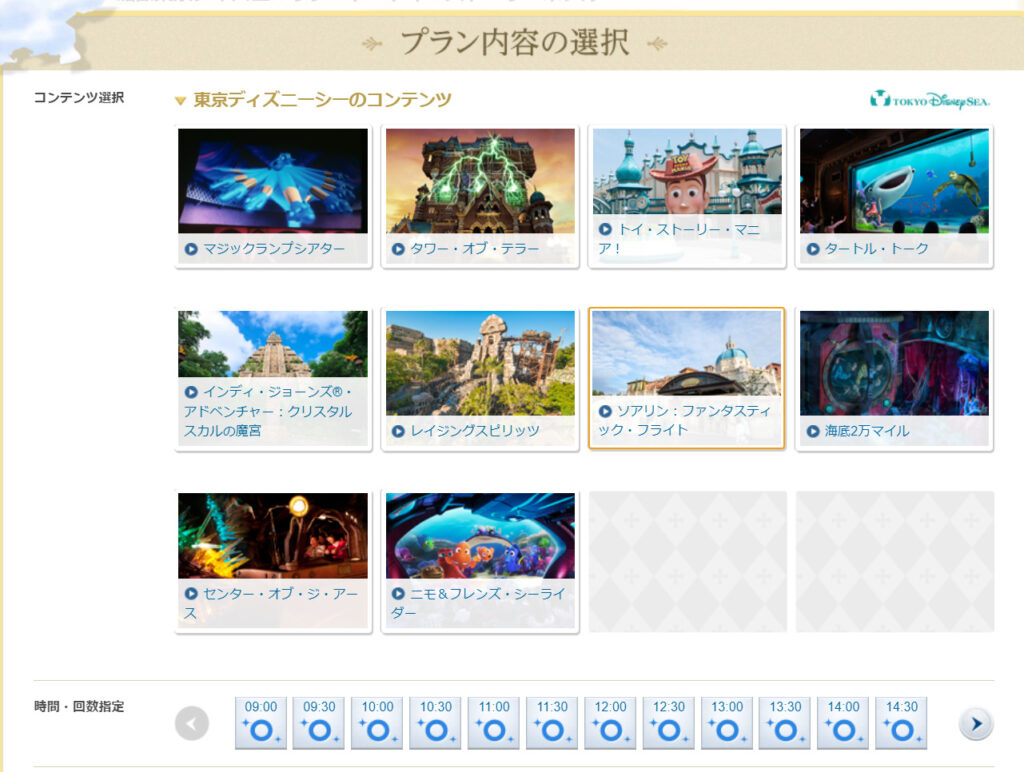Select the マジックランプシアター attraction card
The image size is (1024, 772).
[x=273, y=197]
